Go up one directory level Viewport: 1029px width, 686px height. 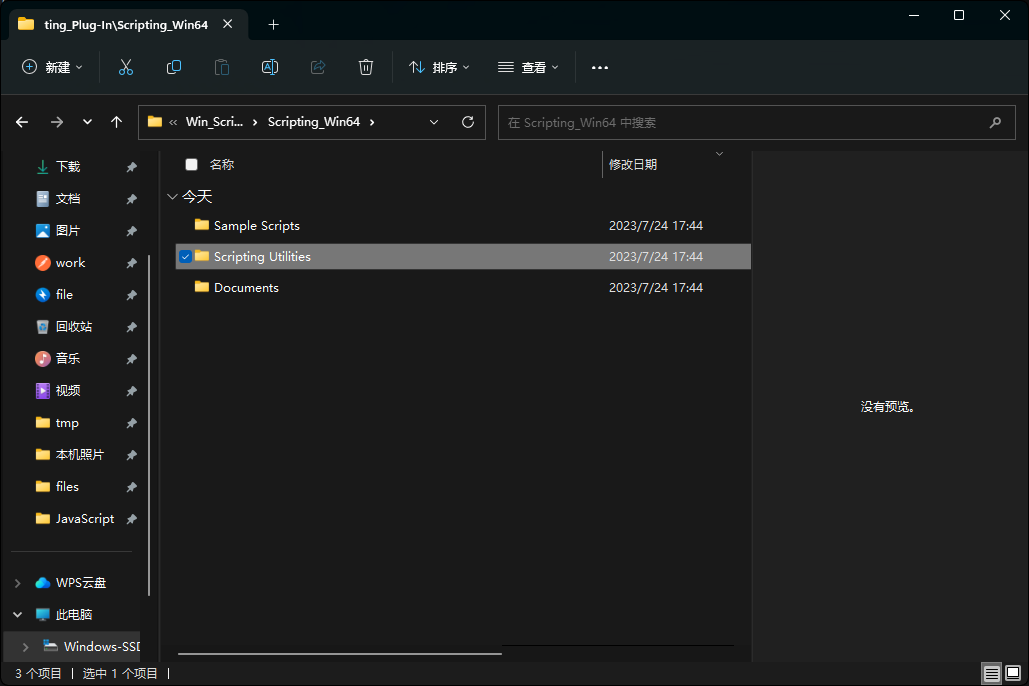click(117, 122)
